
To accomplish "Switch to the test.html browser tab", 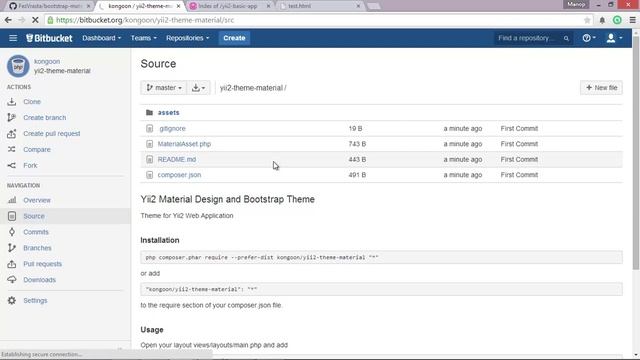I will click(x=320, y=6).
